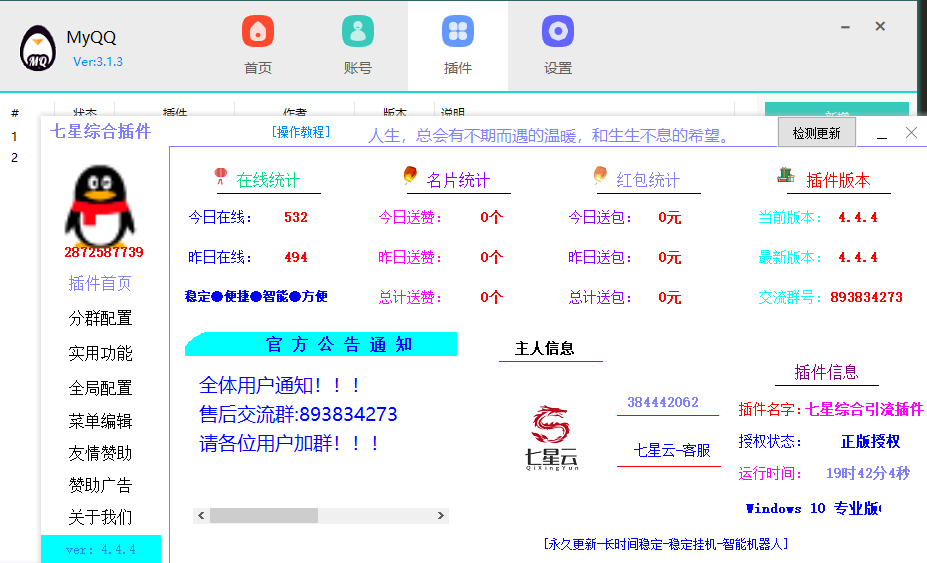Click the 在线统计 heading

pos(268,180)
